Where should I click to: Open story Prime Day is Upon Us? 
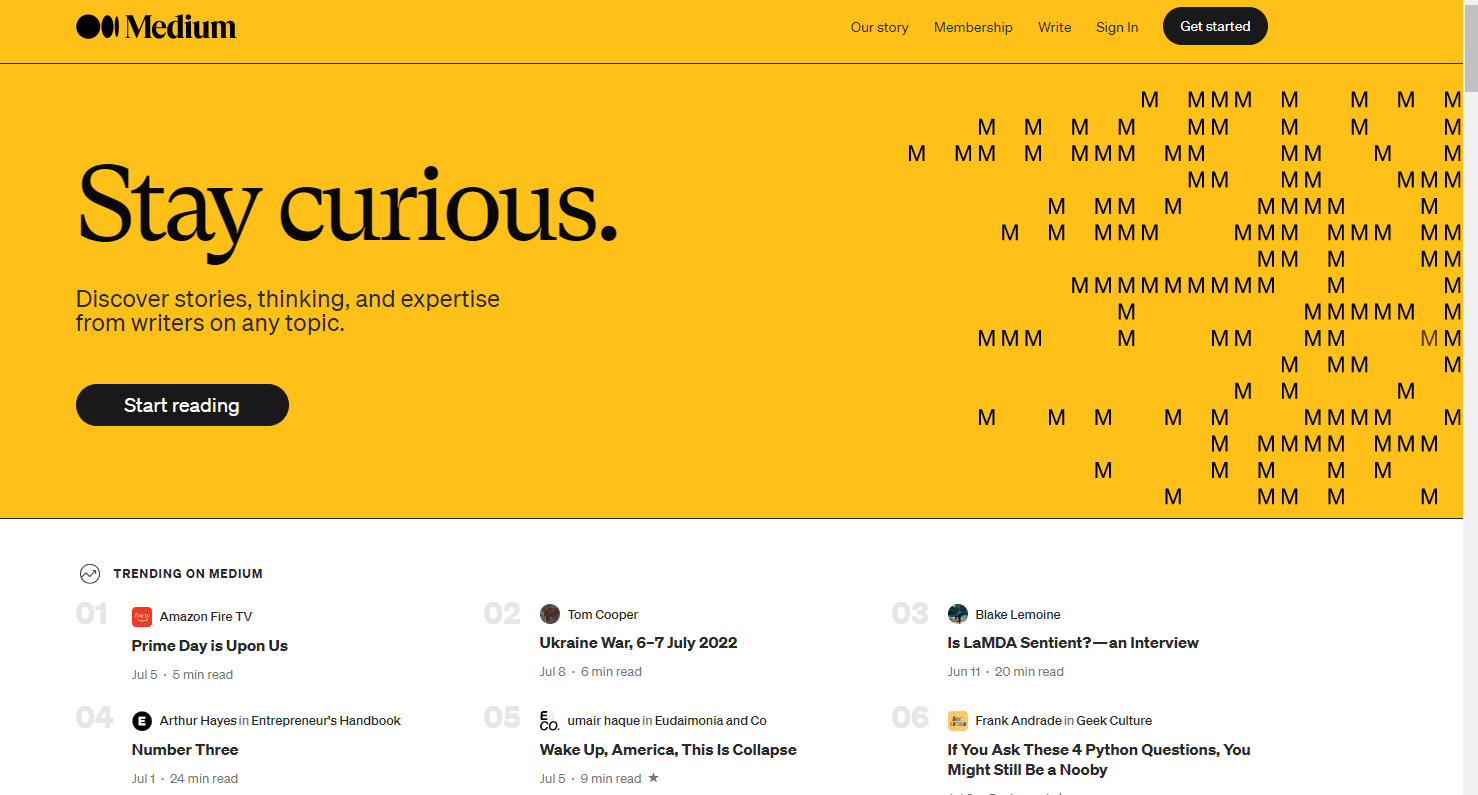pyautogui.click(x=210, y=646)
